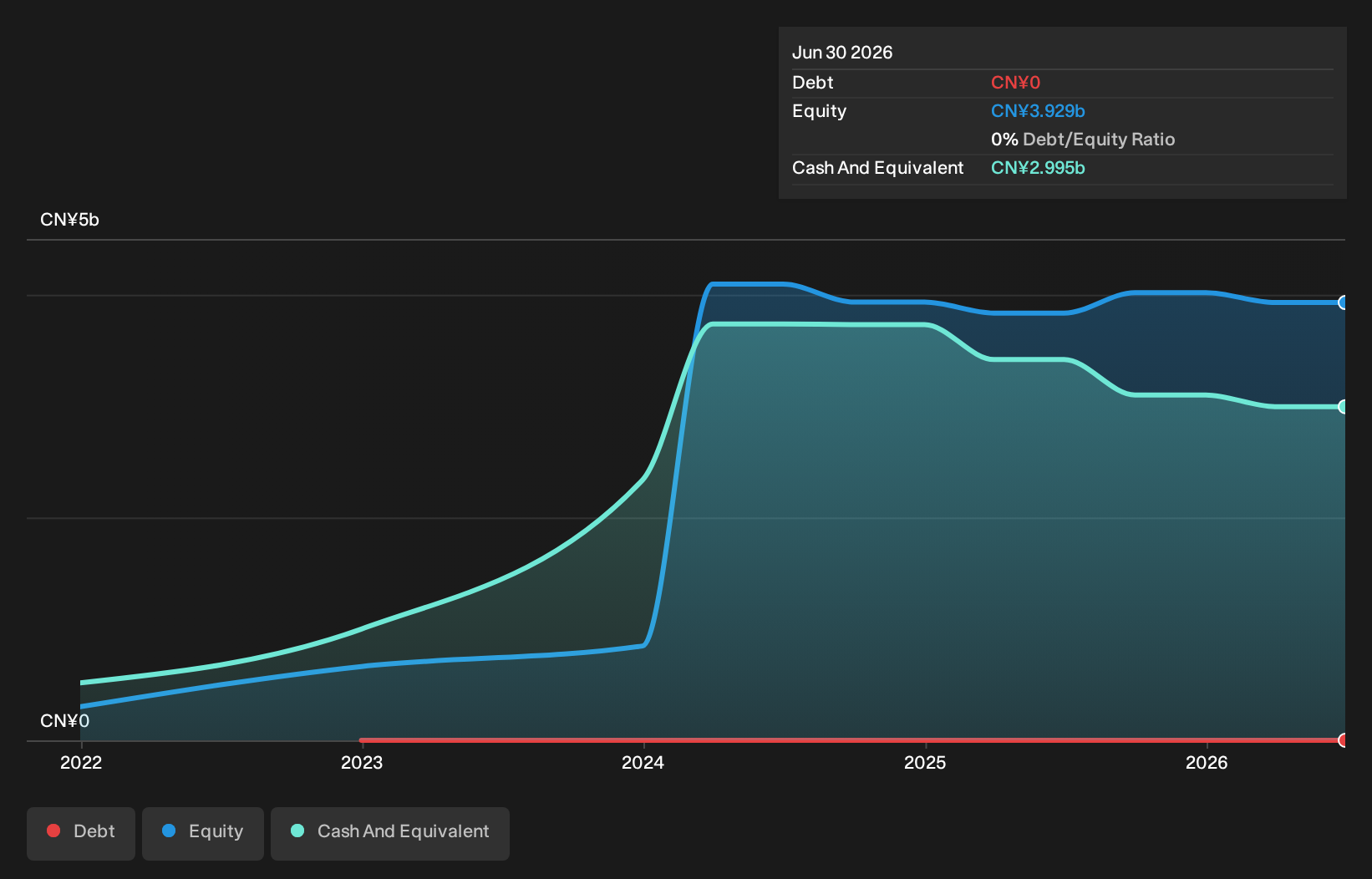Select the Cash endpoint marker on chart
The height and width of the screenshot is (879, 1372).
click(x=1343, y=407)
